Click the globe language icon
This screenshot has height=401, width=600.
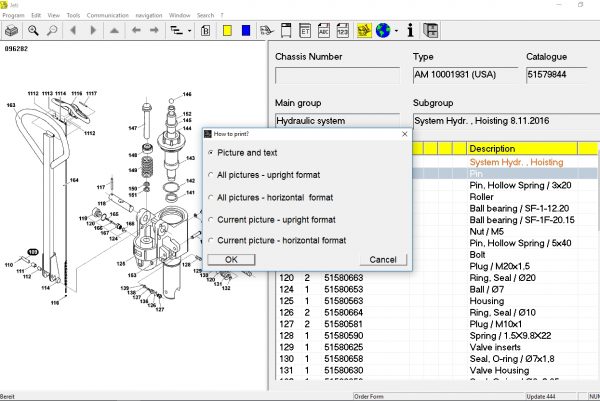pos(383,30)
